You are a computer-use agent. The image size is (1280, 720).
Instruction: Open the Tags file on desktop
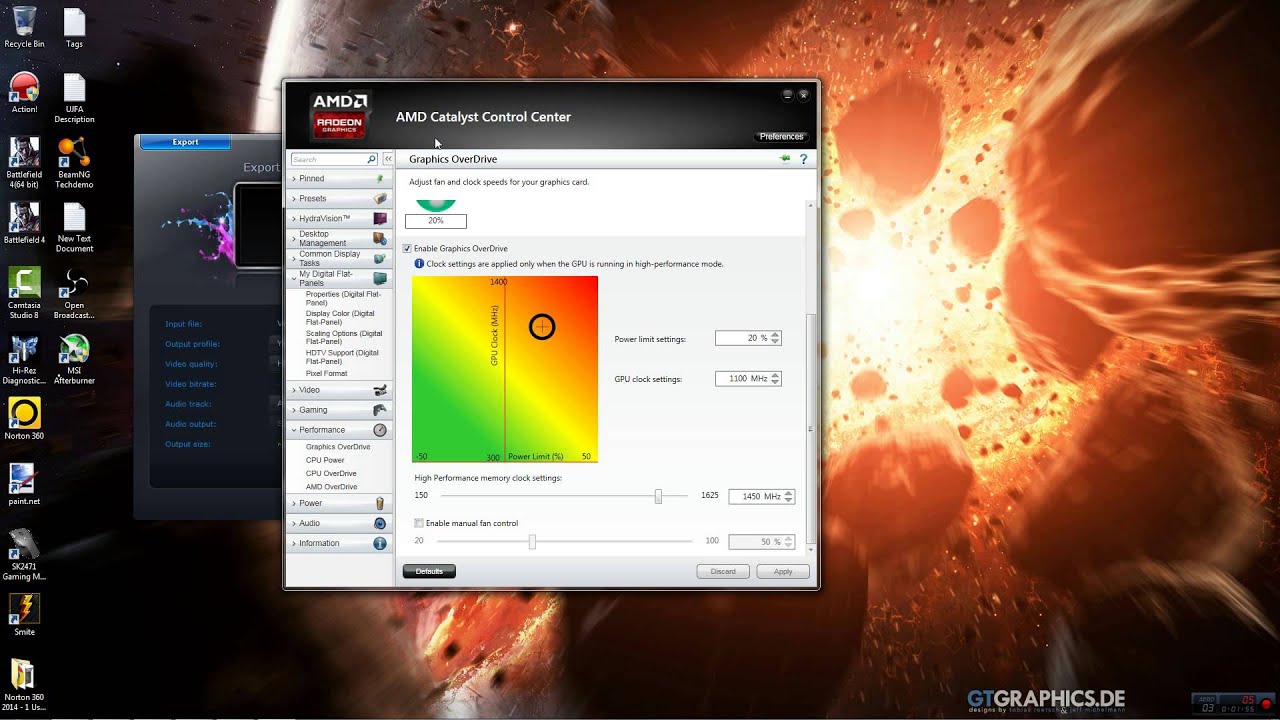pos(74,27)
